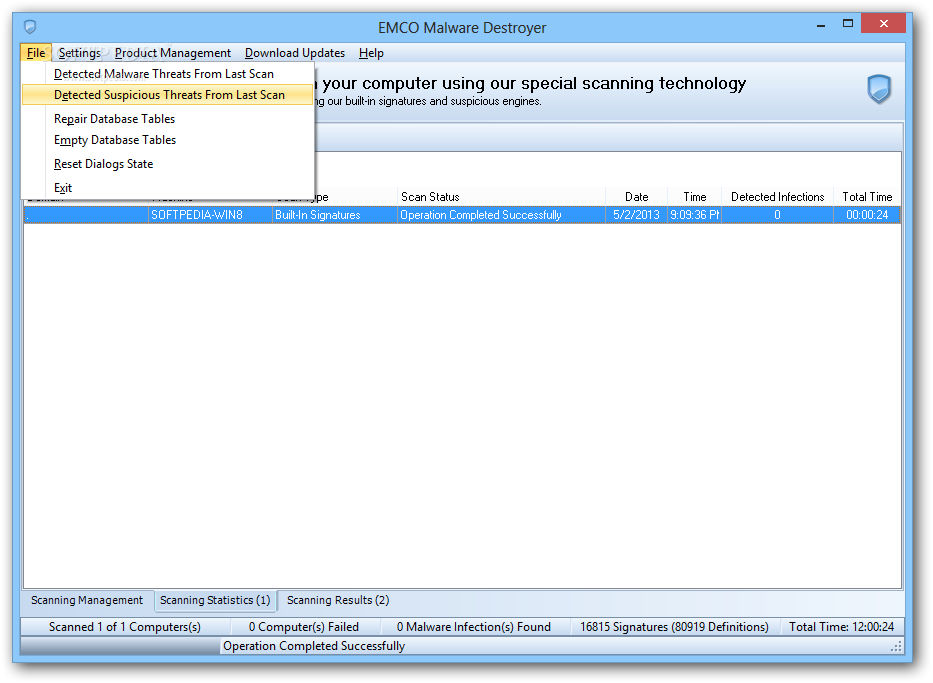The height and width of the screenshot is (683, 933).
Task: Switch to the Scanning Statistics (1) tab
Action: tap(215, 600)
